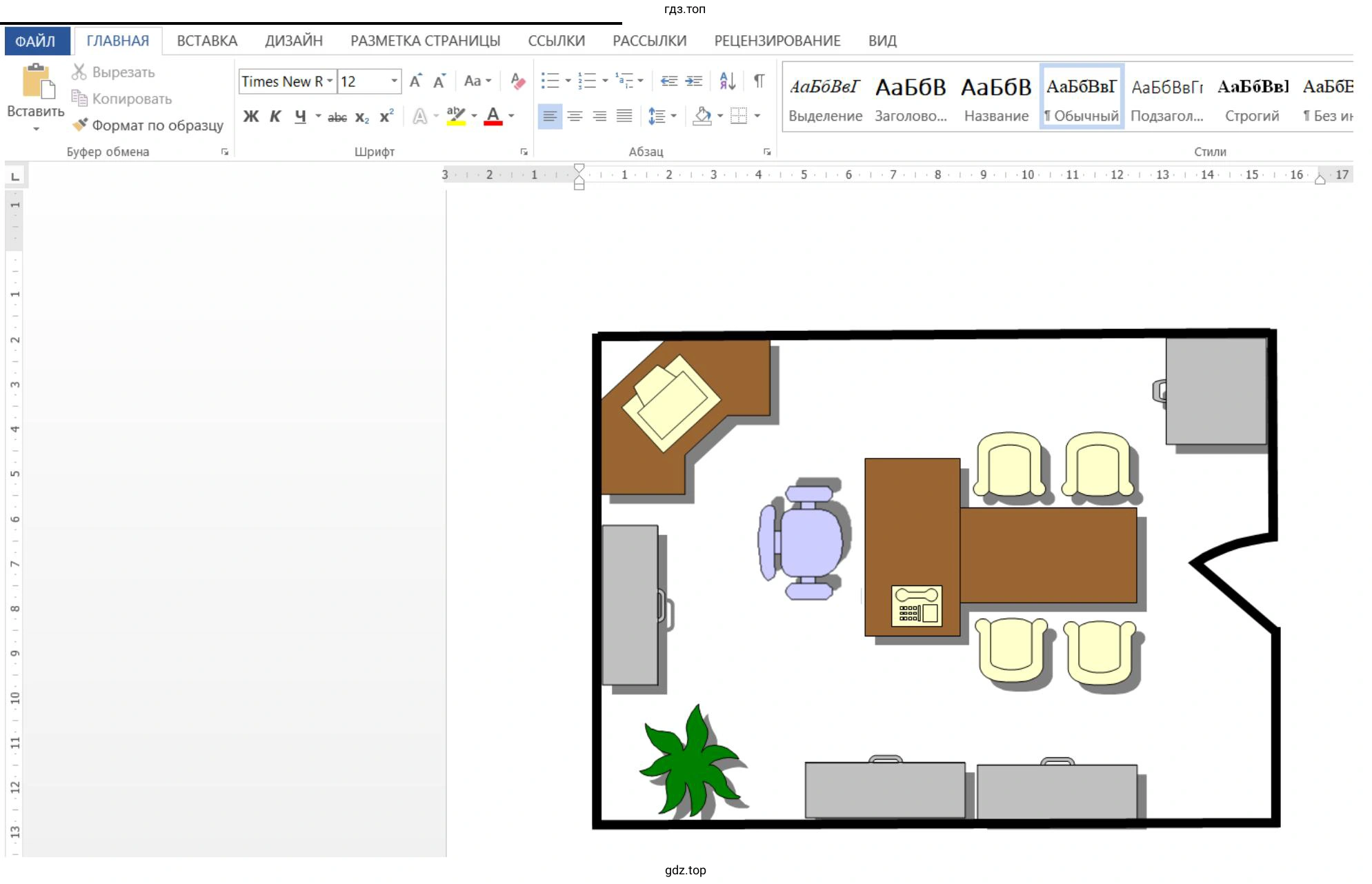Open the font size dropdown arrow
The image size is (1372, 884).
point(394,81)
